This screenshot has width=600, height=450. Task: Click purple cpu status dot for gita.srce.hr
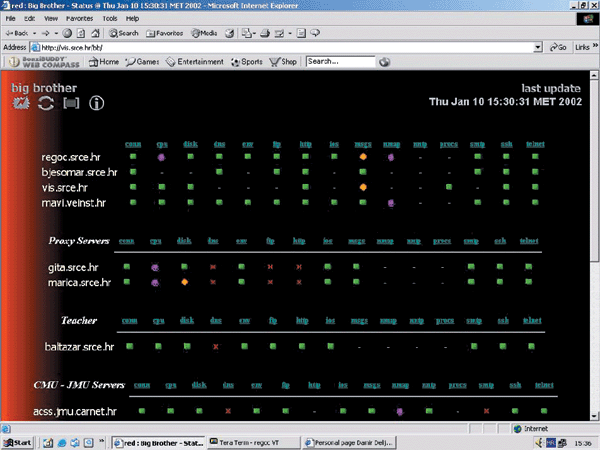coord(155,267)
